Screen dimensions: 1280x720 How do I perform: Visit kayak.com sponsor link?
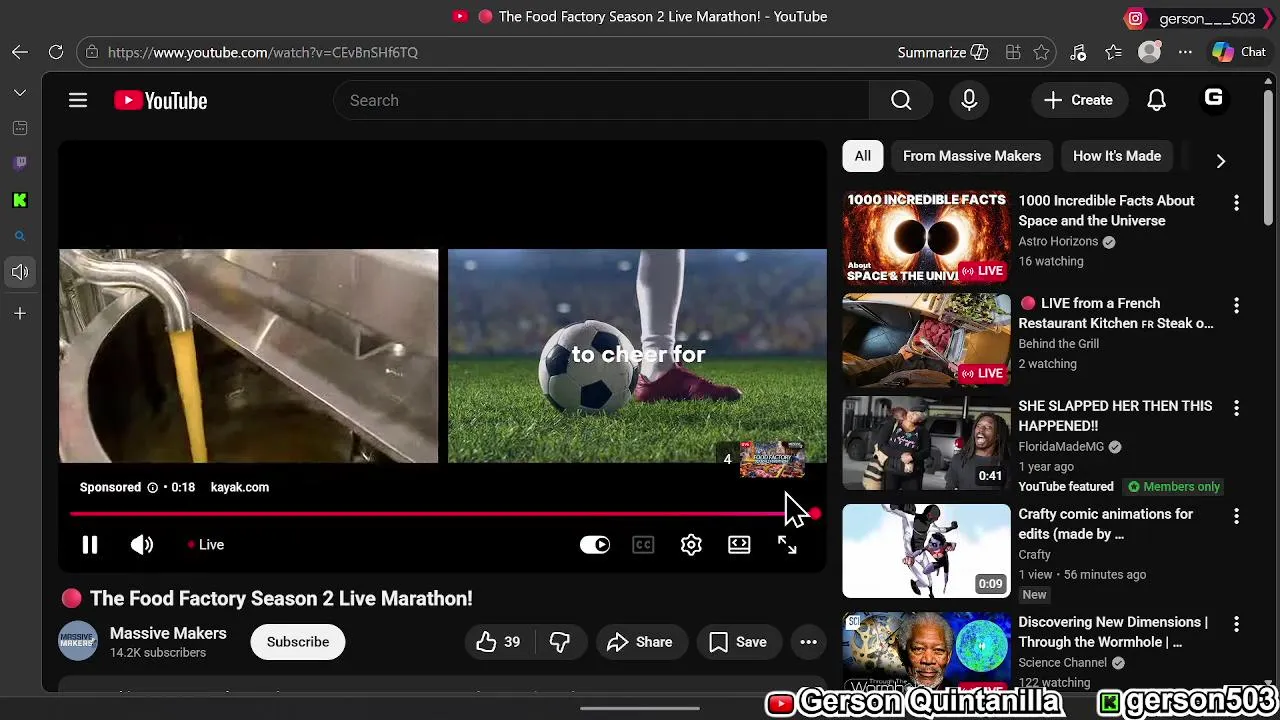tap(240, 487)
